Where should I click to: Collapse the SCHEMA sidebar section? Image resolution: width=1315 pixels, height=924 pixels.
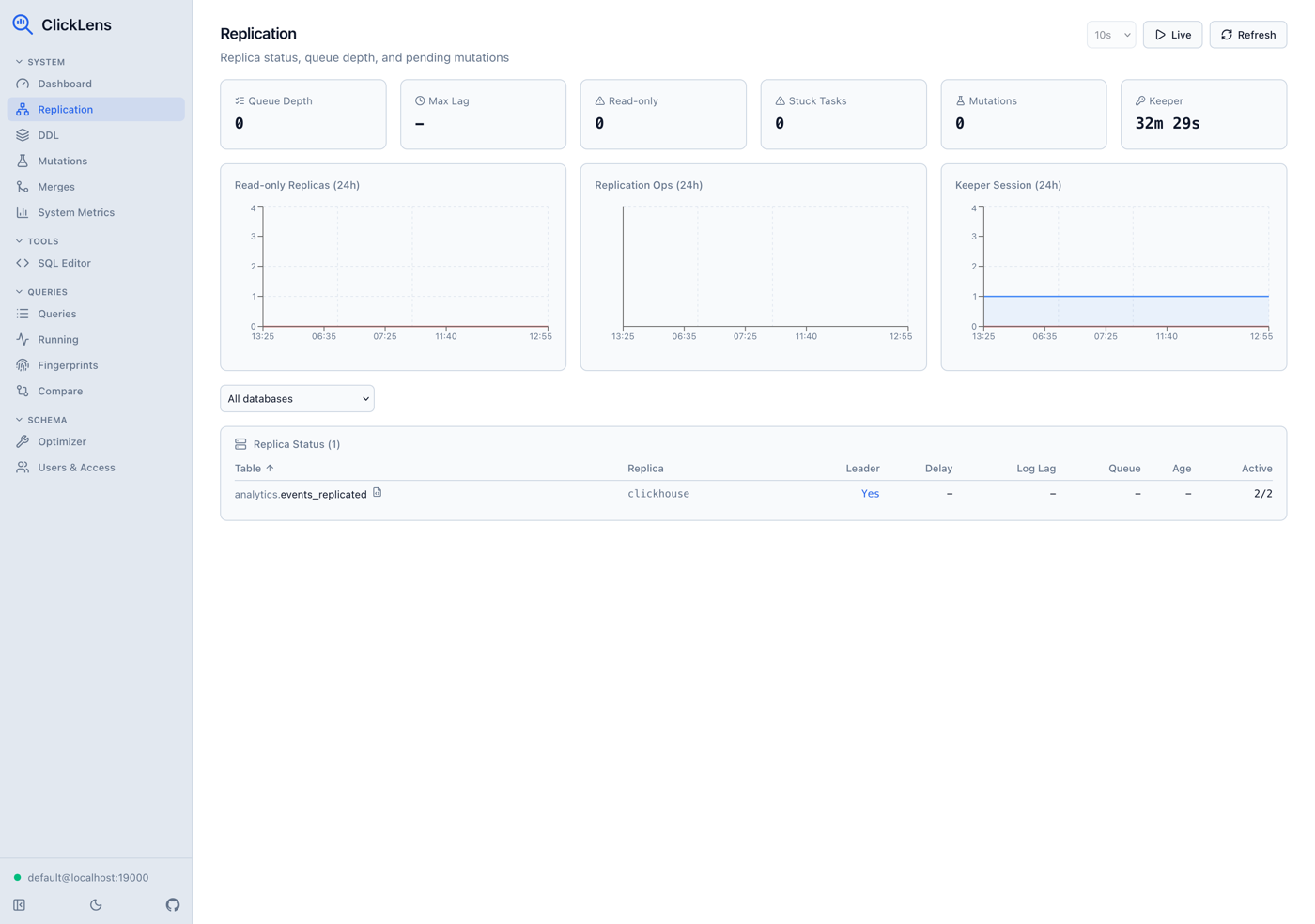(x=41, y=420)
